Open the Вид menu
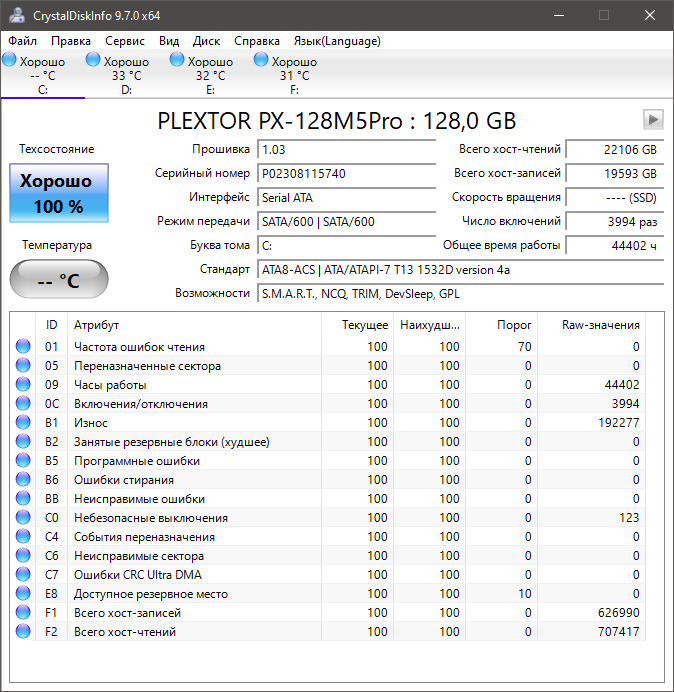 pyautogui.click(x=169, y=41)
